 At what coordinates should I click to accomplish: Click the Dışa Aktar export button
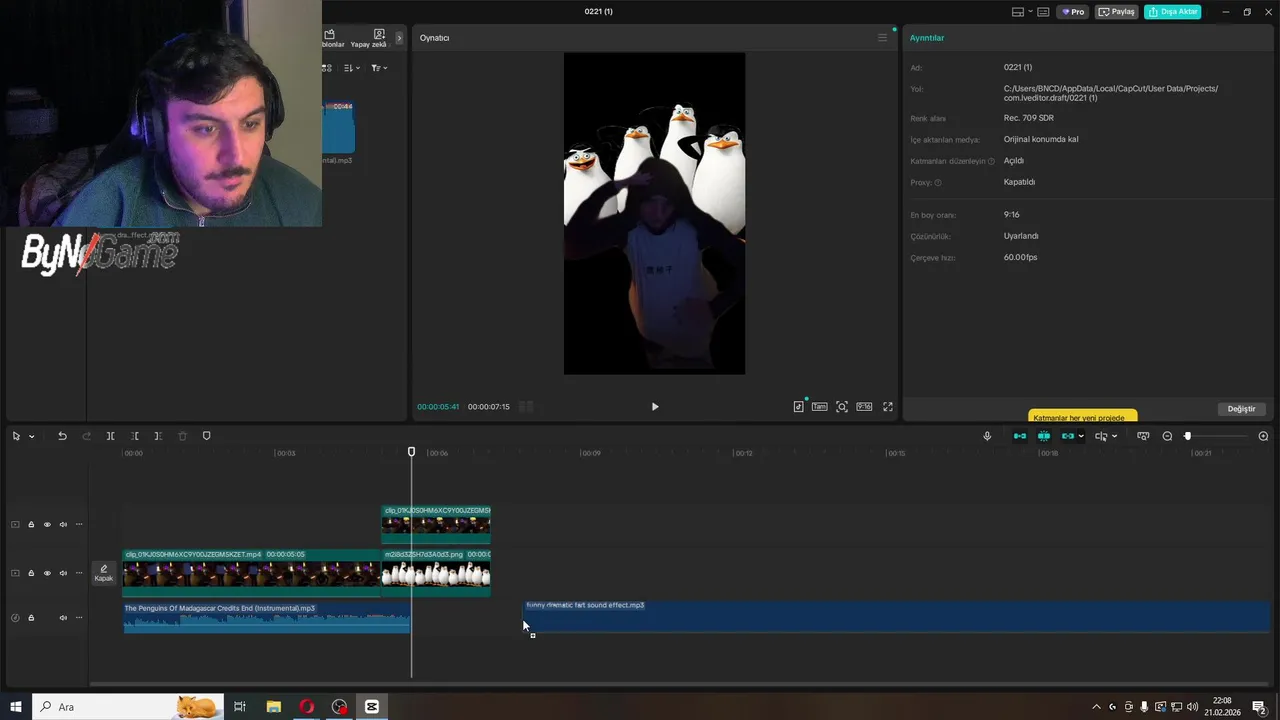click(x=1173, y=12)
